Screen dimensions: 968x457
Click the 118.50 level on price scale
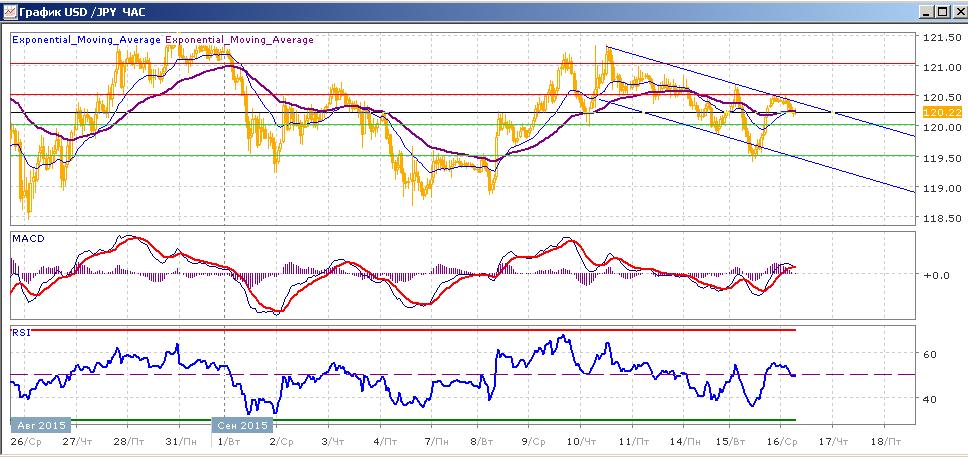tap(940, 219)
